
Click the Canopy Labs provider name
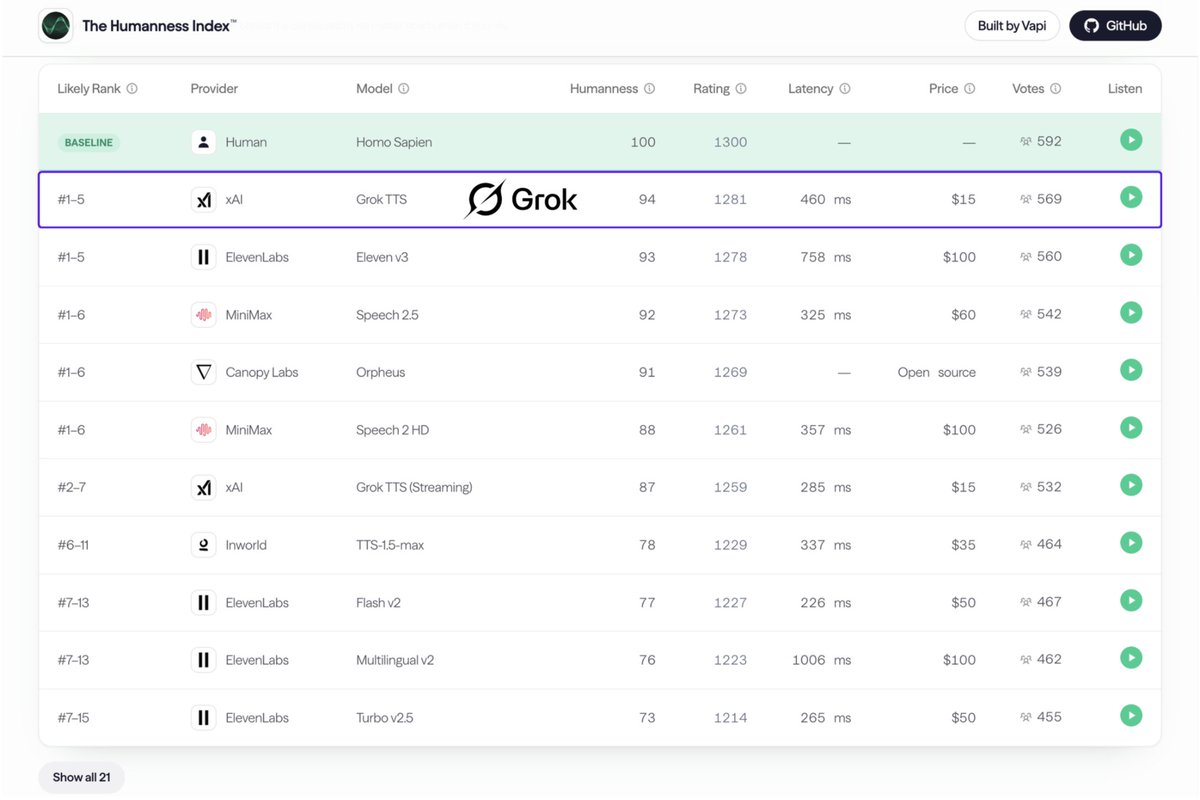tap(262, 372)
